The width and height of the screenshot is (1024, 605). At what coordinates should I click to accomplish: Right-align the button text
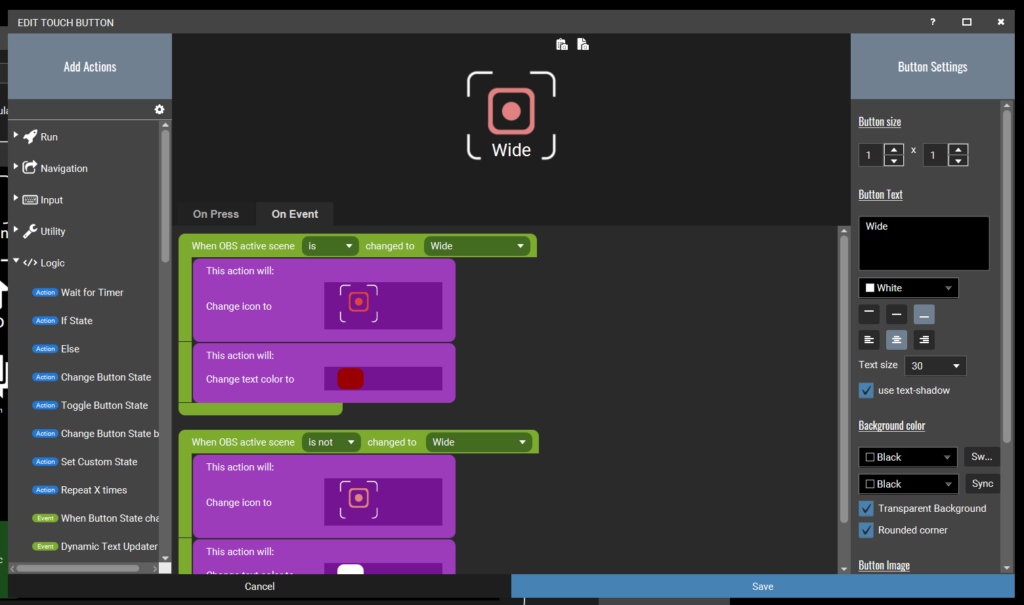[x=924, y=340]
